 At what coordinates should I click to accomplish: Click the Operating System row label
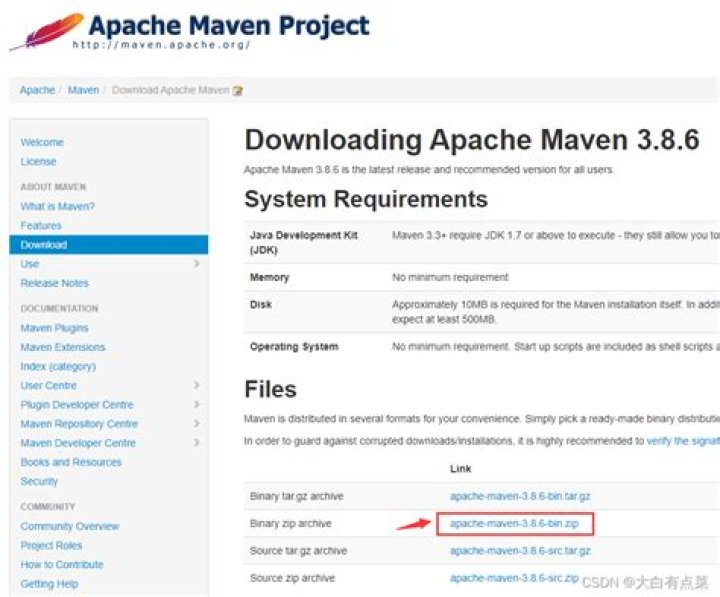click(294, 347)
